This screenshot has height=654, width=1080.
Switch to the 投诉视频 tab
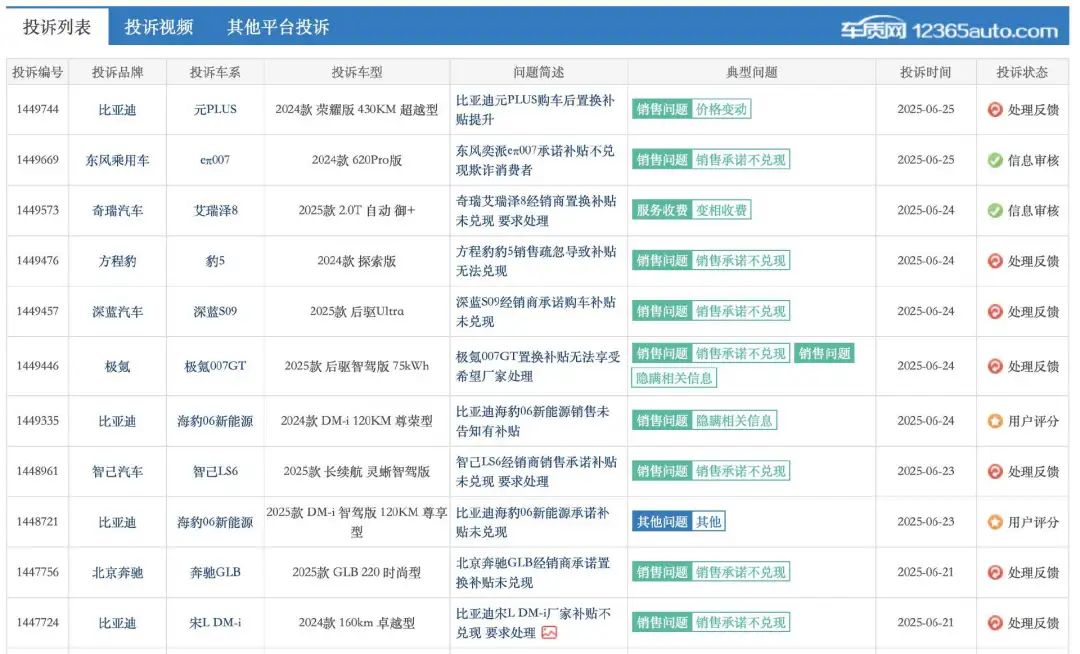[x=159, y=27]
